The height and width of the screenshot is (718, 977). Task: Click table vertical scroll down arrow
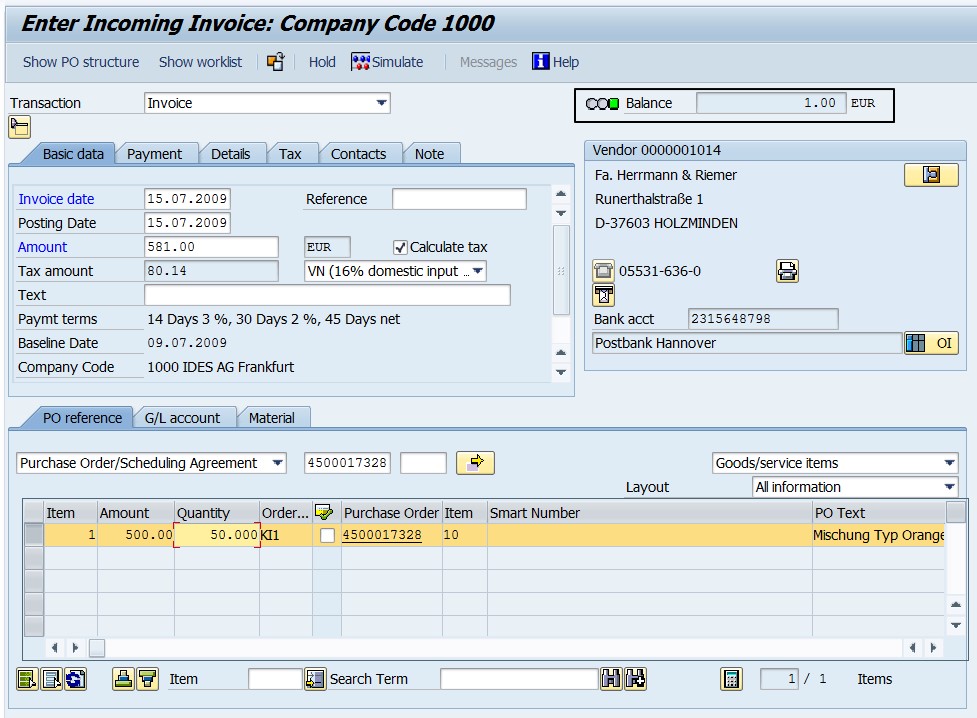(955, 625)
